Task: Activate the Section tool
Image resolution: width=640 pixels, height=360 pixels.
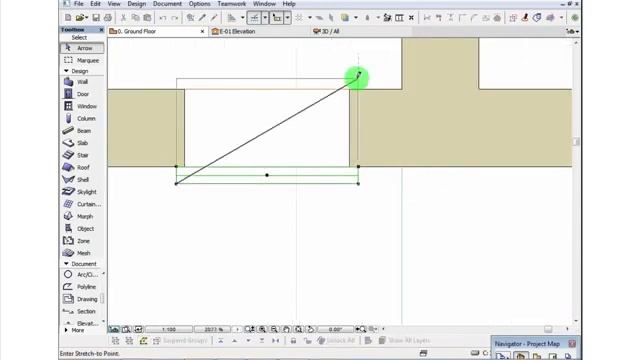Action: coord(82,311)
